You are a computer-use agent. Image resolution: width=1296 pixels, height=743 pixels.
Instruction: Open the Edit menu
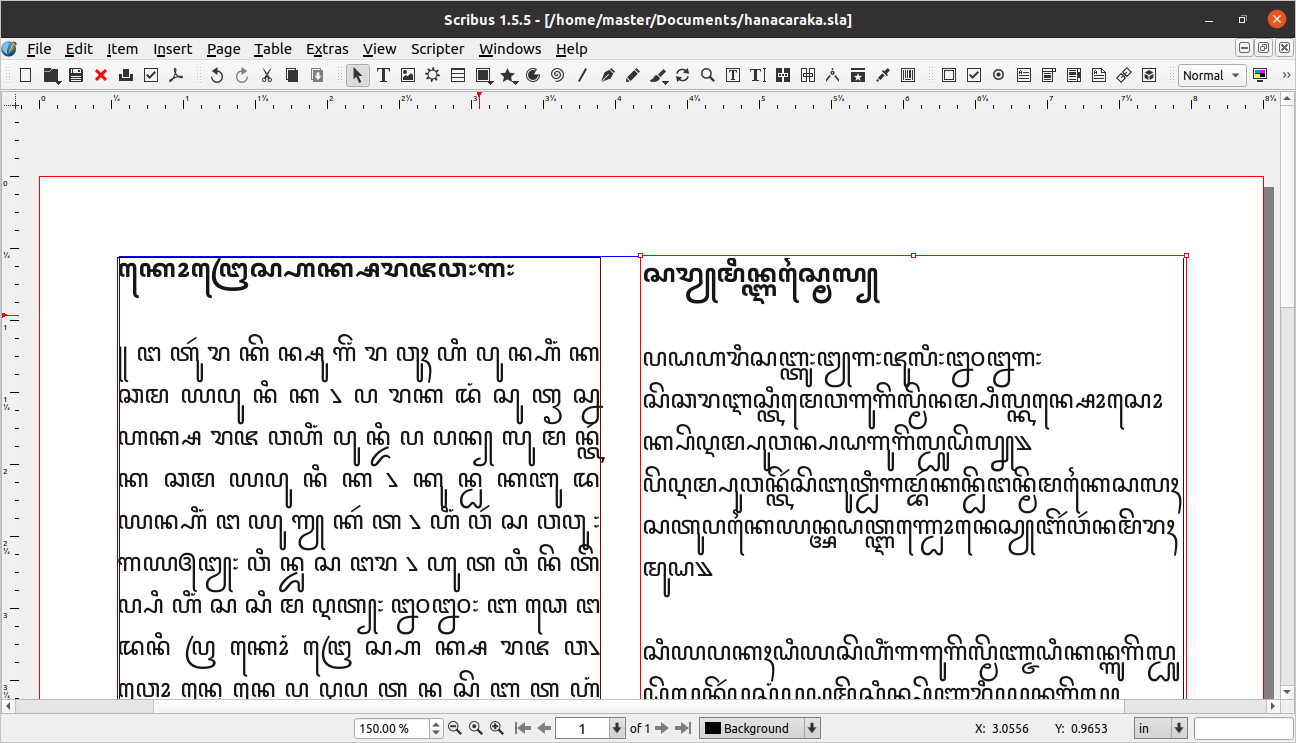click(x=79, y=48)
